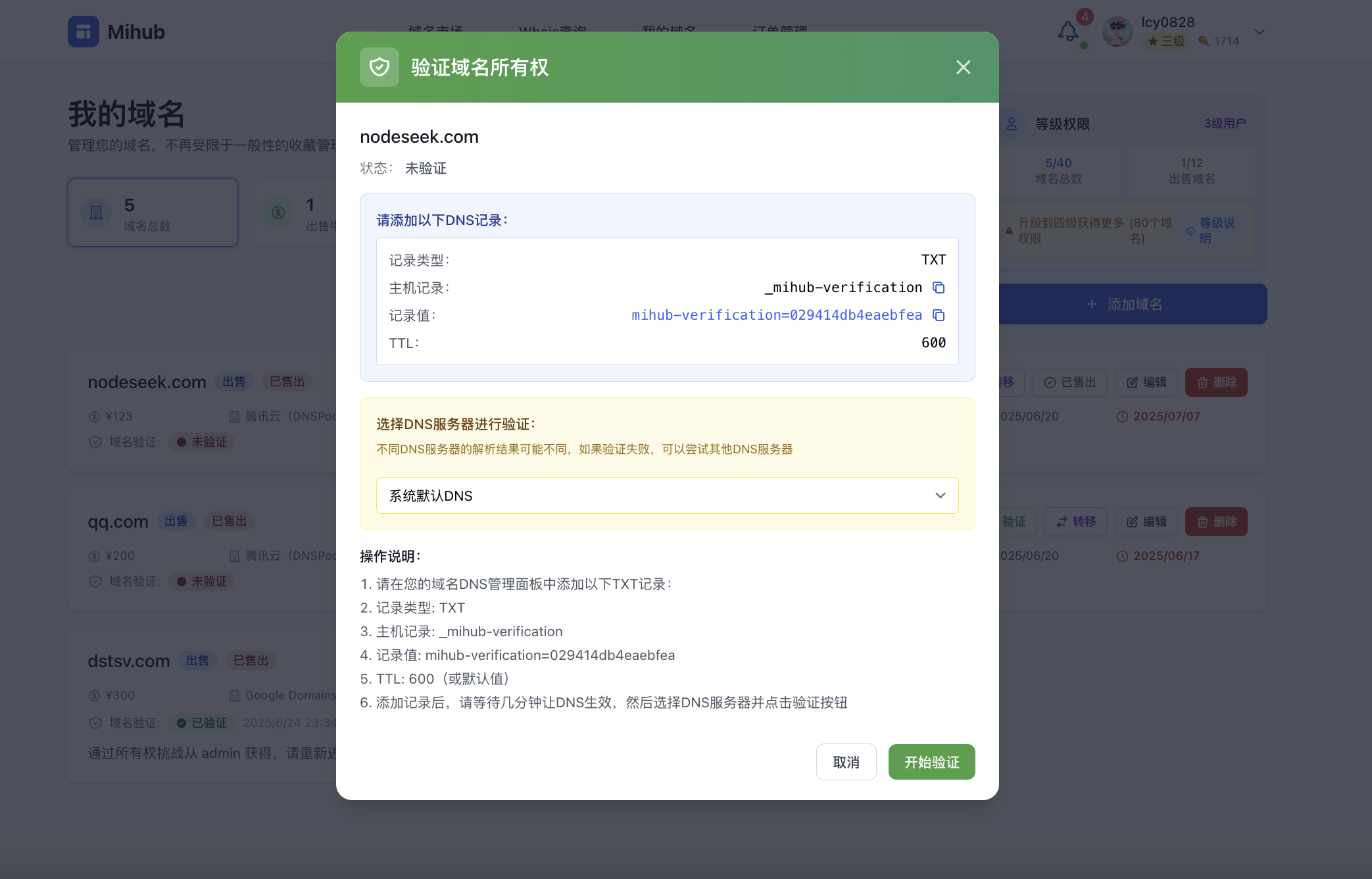This screenshot has height=879, width=1372.
Task: Open the system default DNS dropdown
Action: tap(667, 495)
